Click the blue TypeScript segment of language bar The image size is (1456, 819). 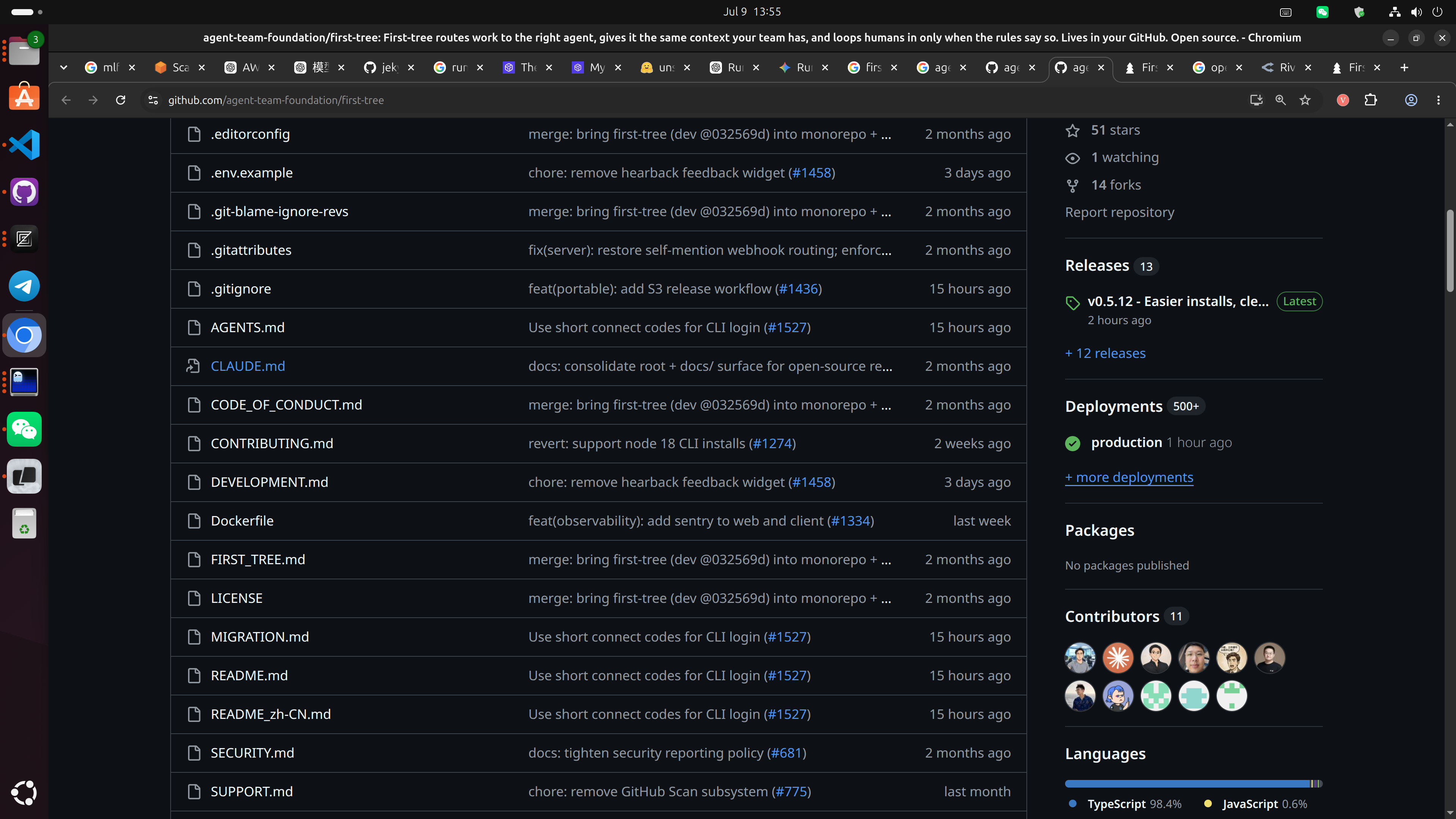pos(1187,784)
